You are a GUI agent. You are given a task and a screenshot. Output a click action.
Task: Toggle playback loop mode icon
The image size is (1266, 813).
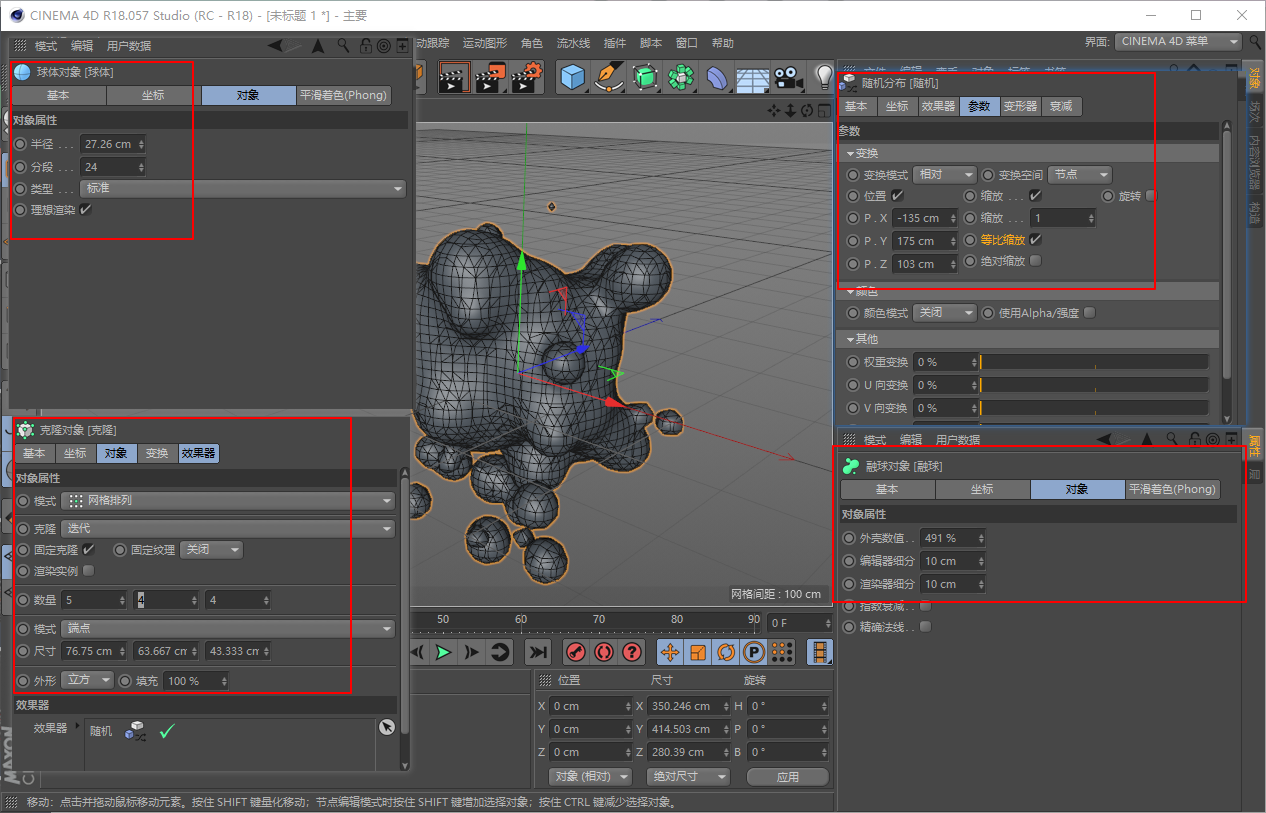[x=500, y=653]
